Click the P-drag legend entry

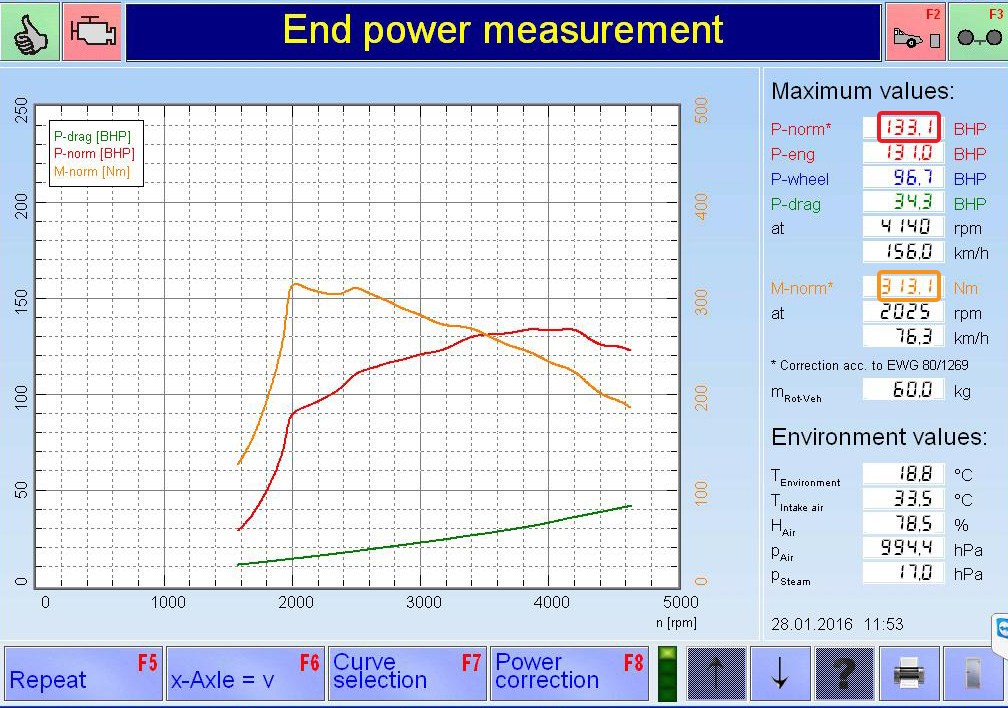tap(92, 136)
